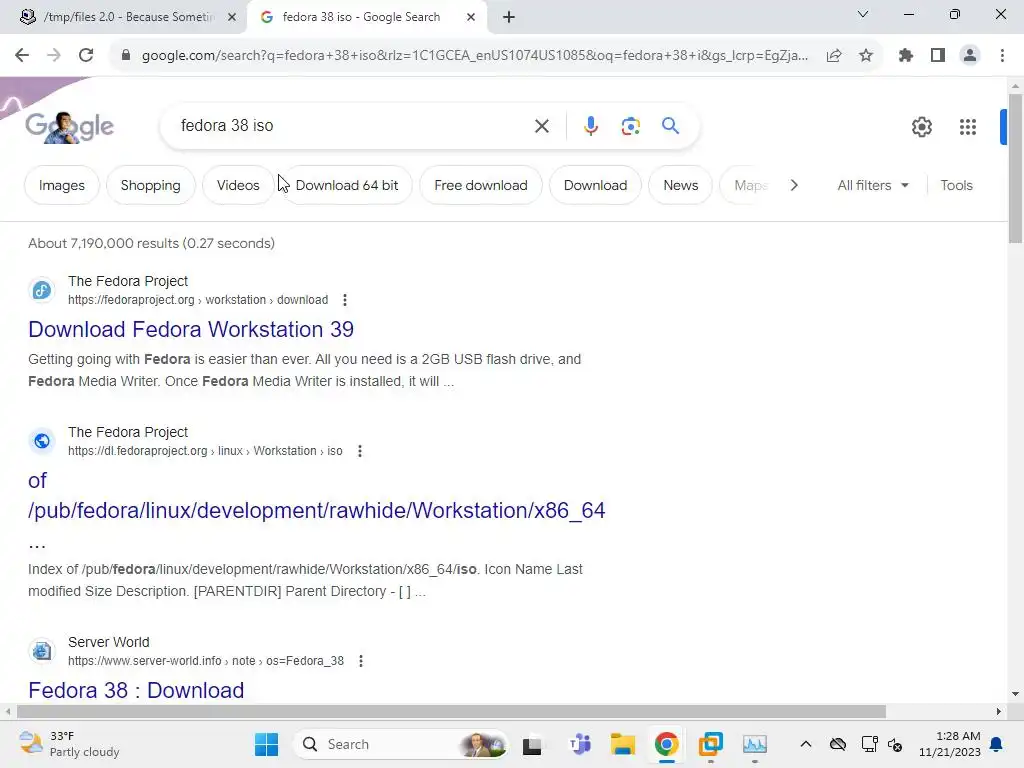Filter results by Images
1024x768 pixels.
(x=62, y=185)
